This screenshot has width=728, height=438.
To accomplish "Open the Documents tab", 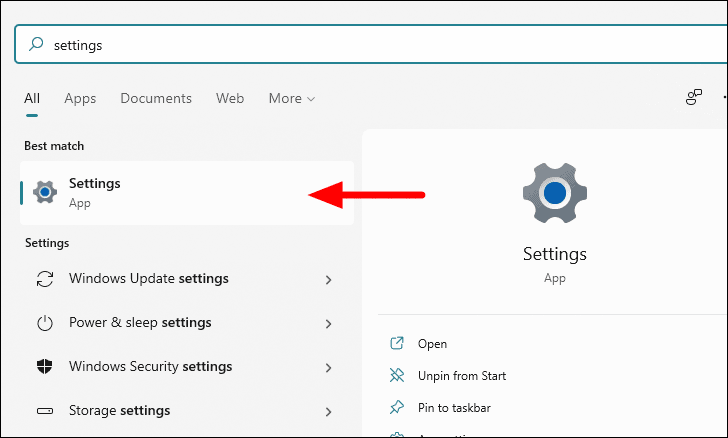I will (x=156, y=98).
